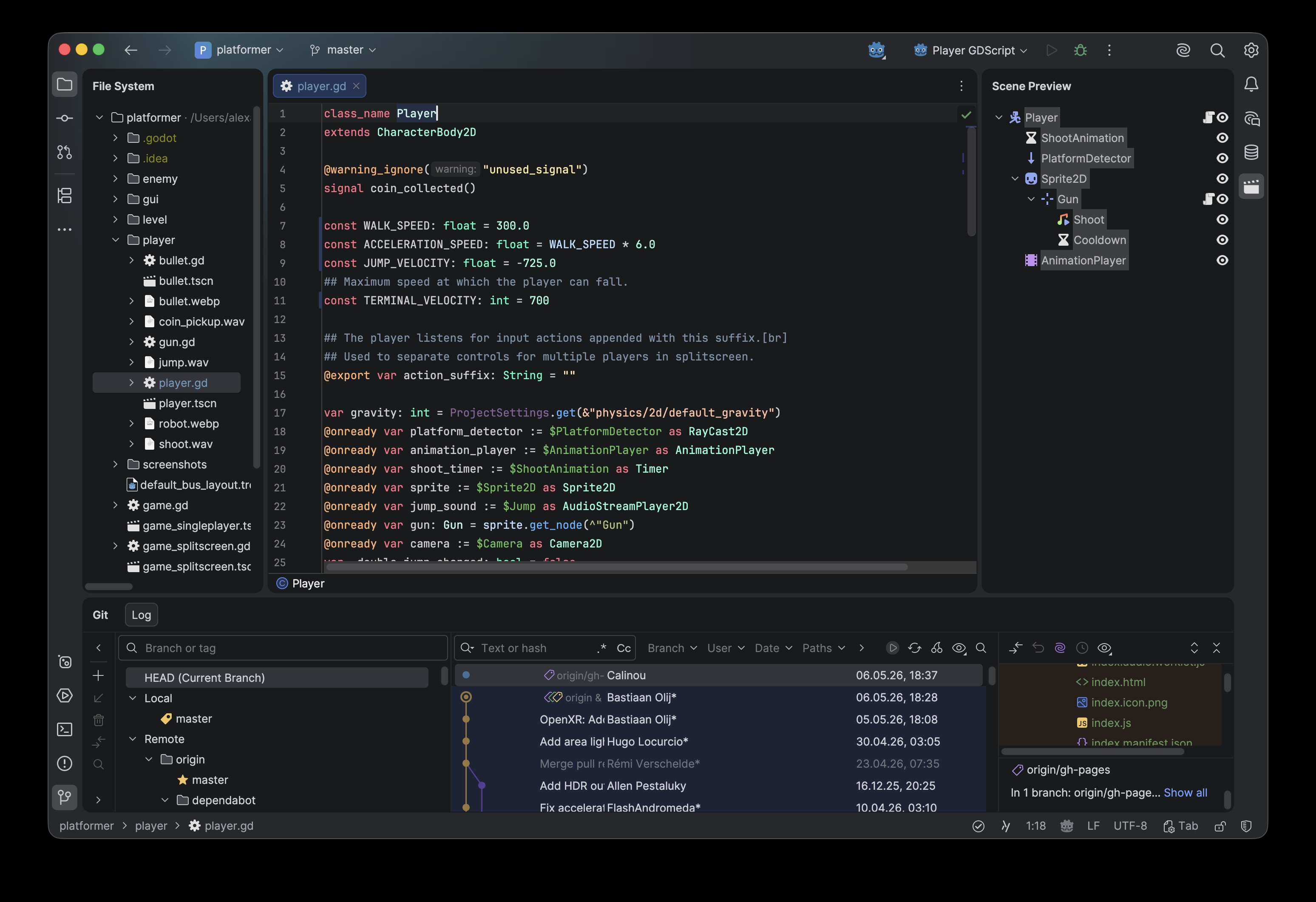Toggle visibility of Cooldown node
The height and width of the screenshot is (902, 1316).
[x=1222, y=239]
